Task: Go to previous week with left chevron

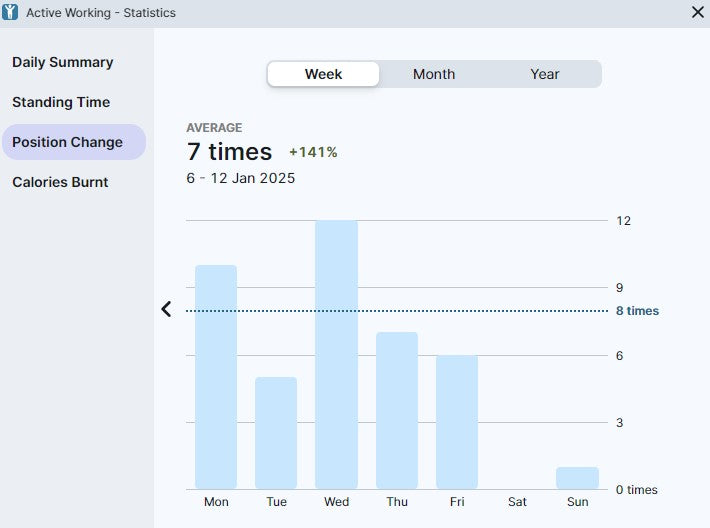Action: [166, 310]
